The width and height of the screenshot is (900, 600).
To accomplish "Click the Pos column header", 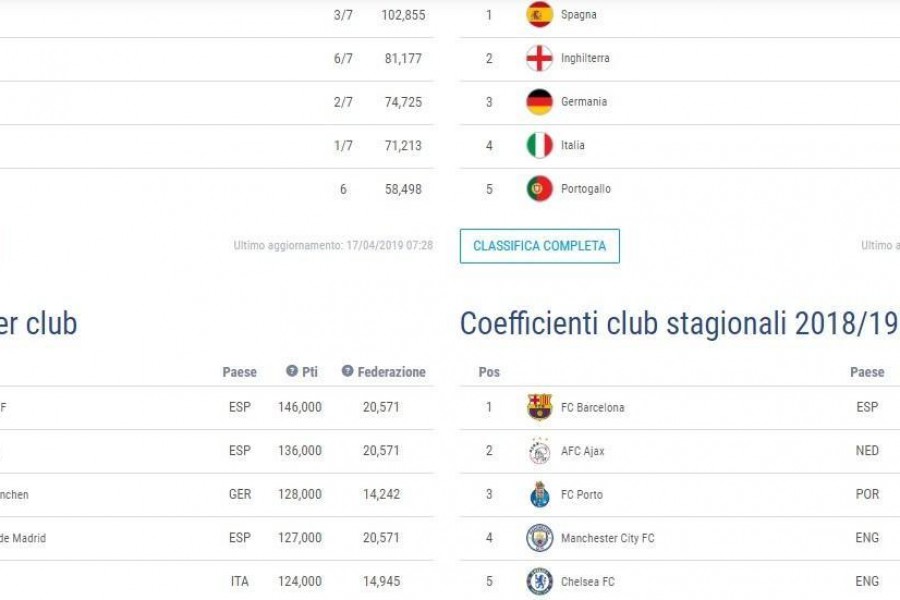I will [489, 372].
